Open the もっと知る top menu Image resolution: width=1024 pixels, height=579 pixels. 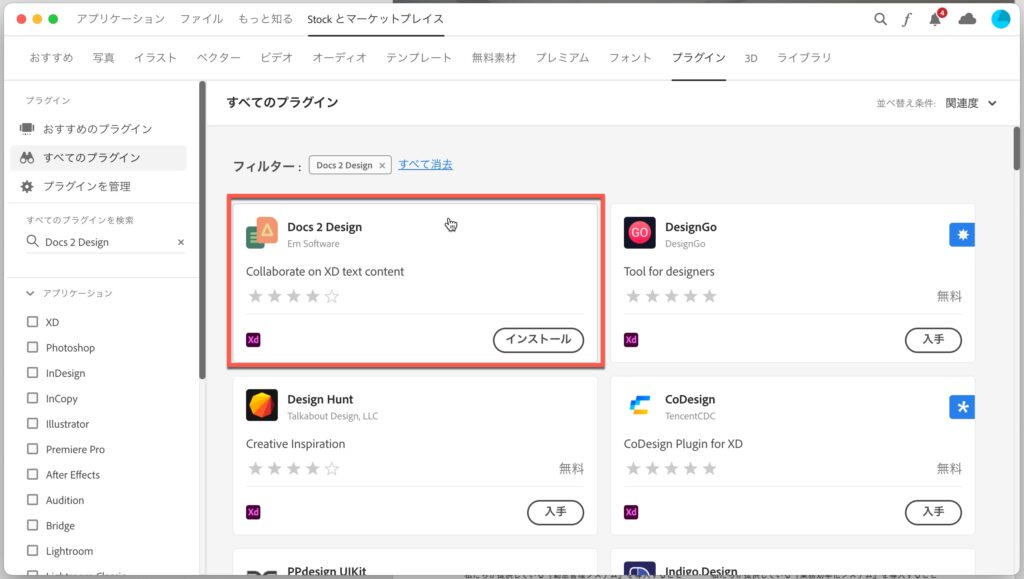point(265,19)
